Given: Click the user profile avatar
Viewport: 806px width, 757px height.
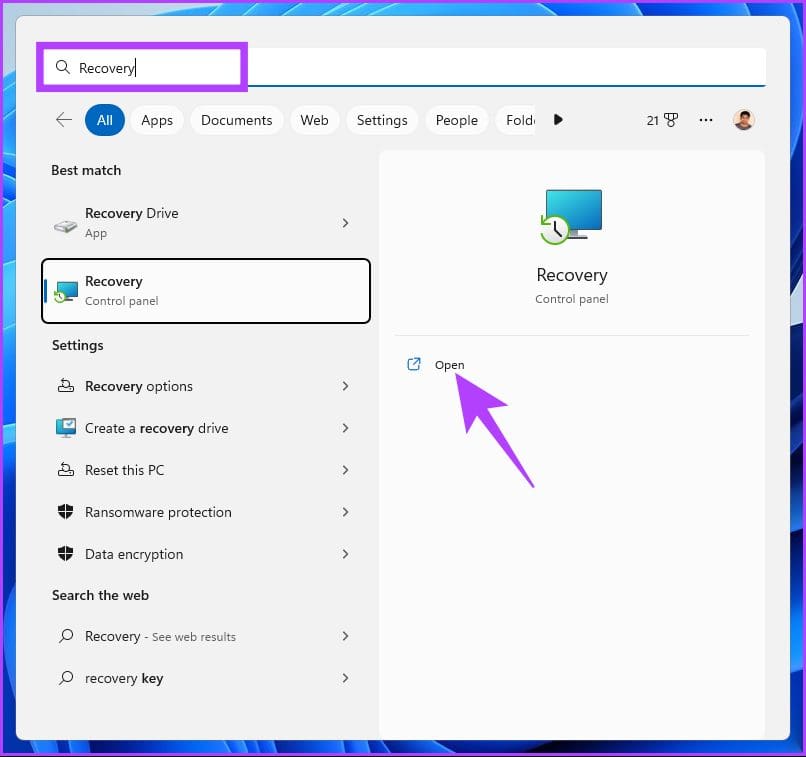Looking at the screenshot, I should pos(743,120).
